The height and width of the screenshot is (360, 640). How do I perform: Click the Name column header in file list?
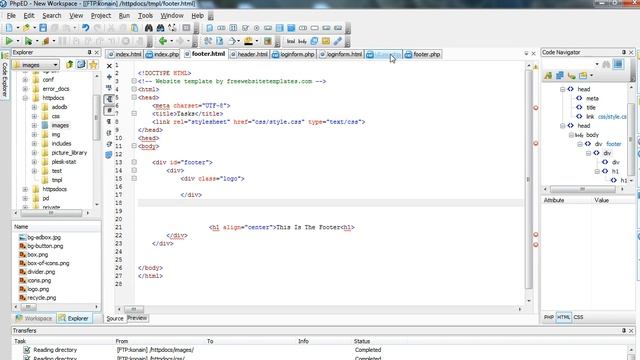point(56,227)
